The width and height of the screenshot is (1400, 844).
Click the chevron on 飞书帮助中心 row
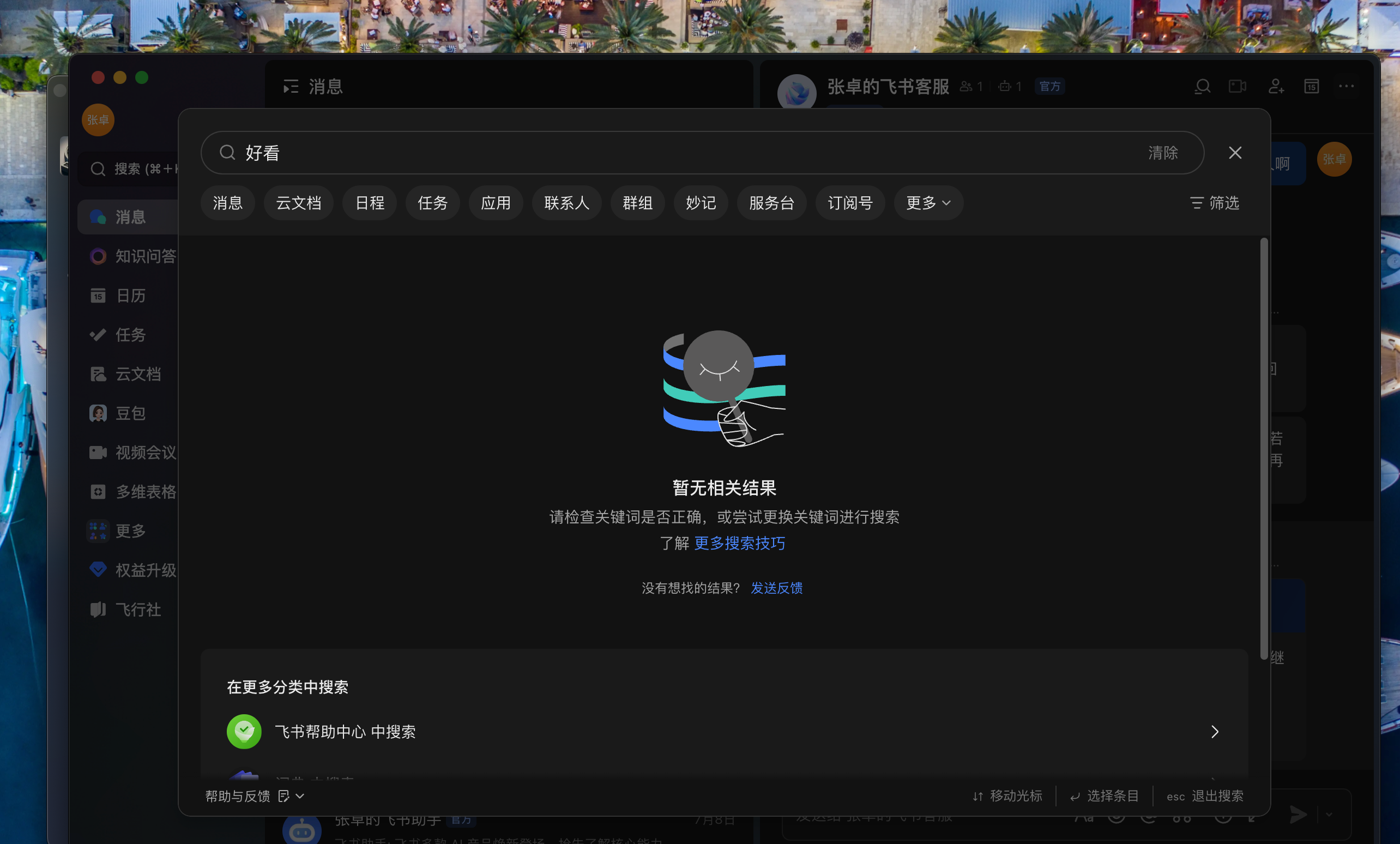click(1214, 732)
